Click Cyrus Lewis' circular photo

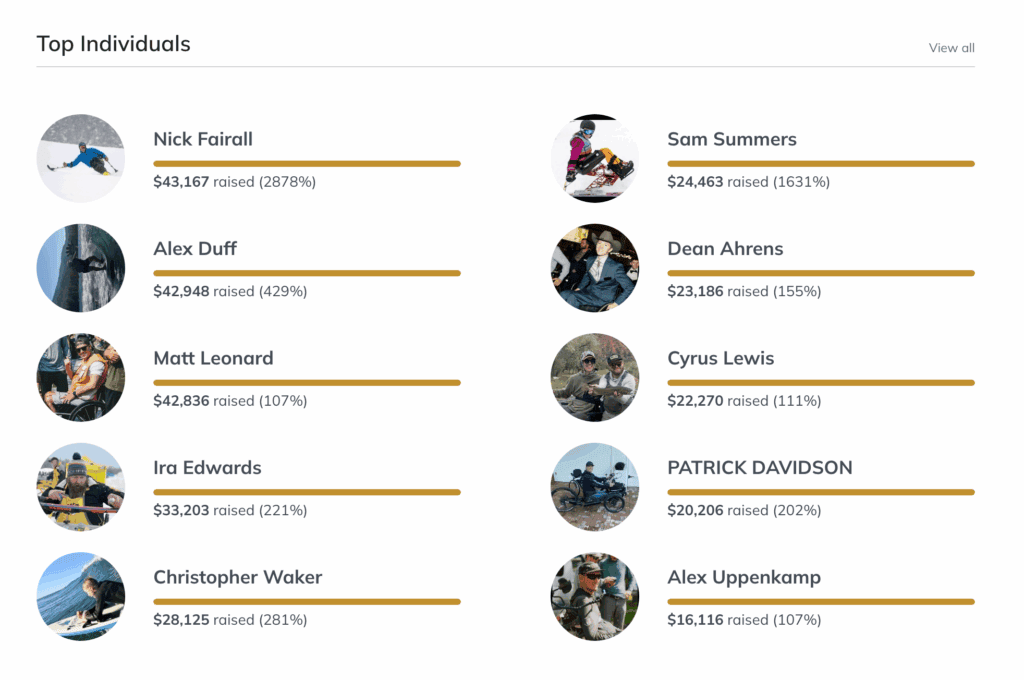[x=595, y=377]
